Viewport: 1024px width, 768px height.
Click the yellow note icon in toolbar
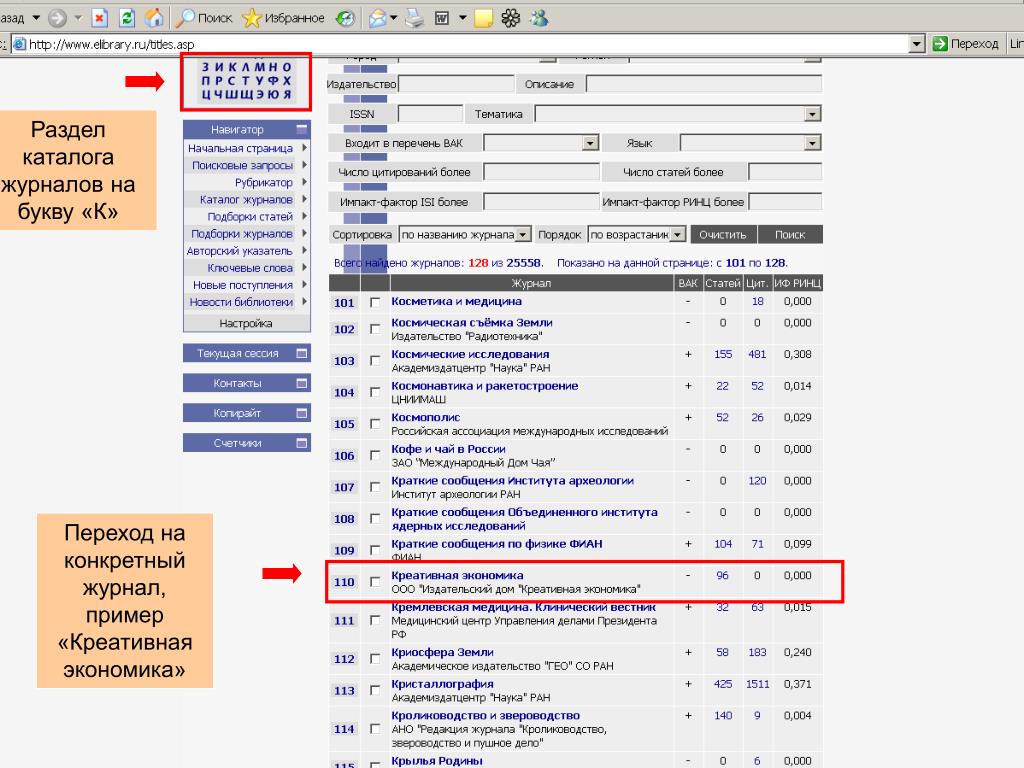(x=483, y=18)
